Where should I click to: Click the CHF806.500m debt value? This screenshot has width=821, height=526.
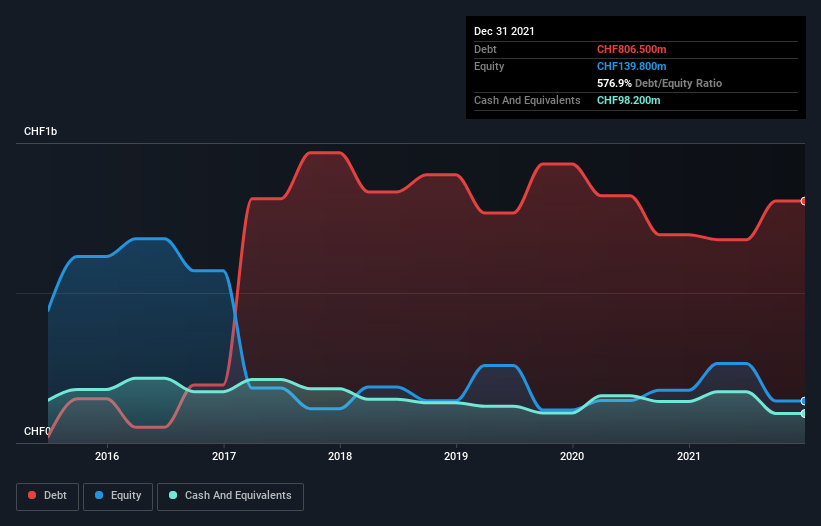click(631, 49)
